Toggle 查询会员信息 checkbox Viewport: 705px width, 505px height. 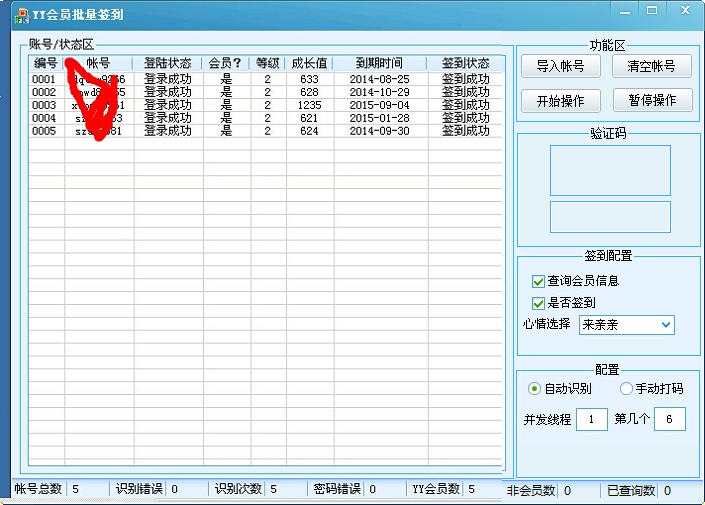[x=538, y=282]
